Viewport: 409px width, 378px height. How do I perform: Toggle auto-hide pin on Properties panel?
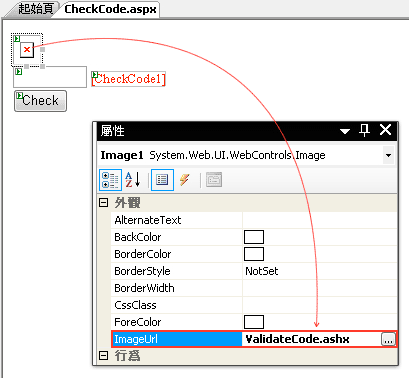(x=364, y=130)
